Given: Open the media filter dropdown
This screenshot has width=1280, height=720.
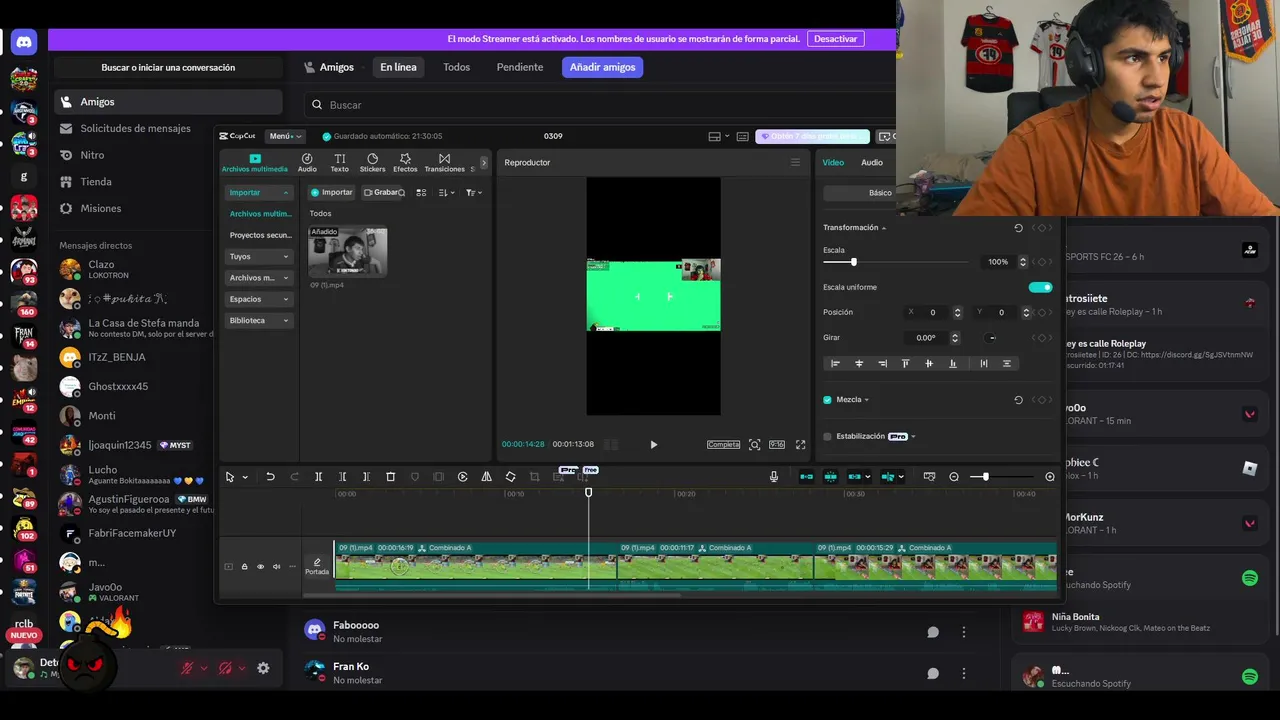Looking at the screenshot, I should (474, 192).
